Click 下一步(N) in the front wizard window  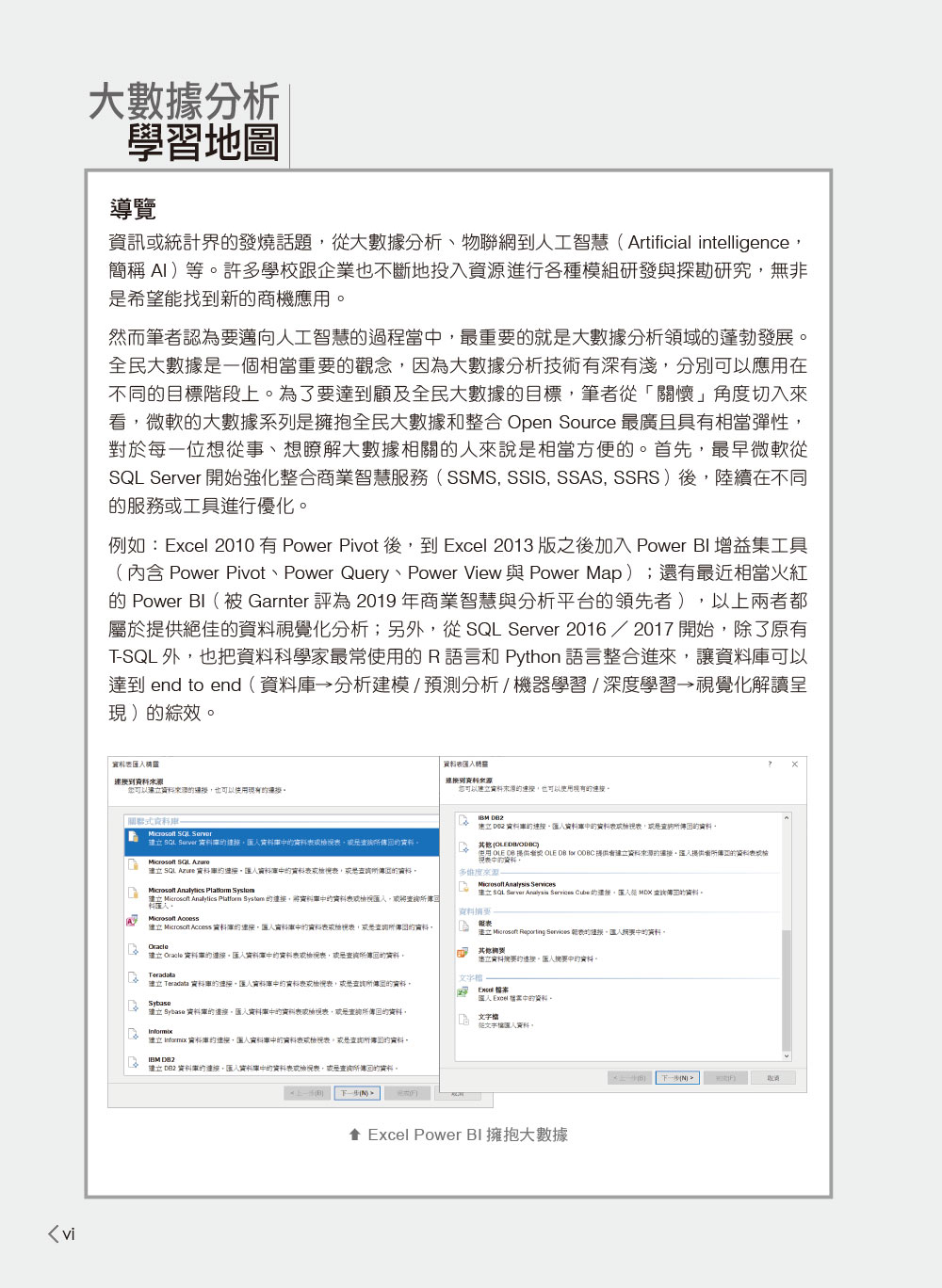pyautogui.click(x=677, y=1078)
